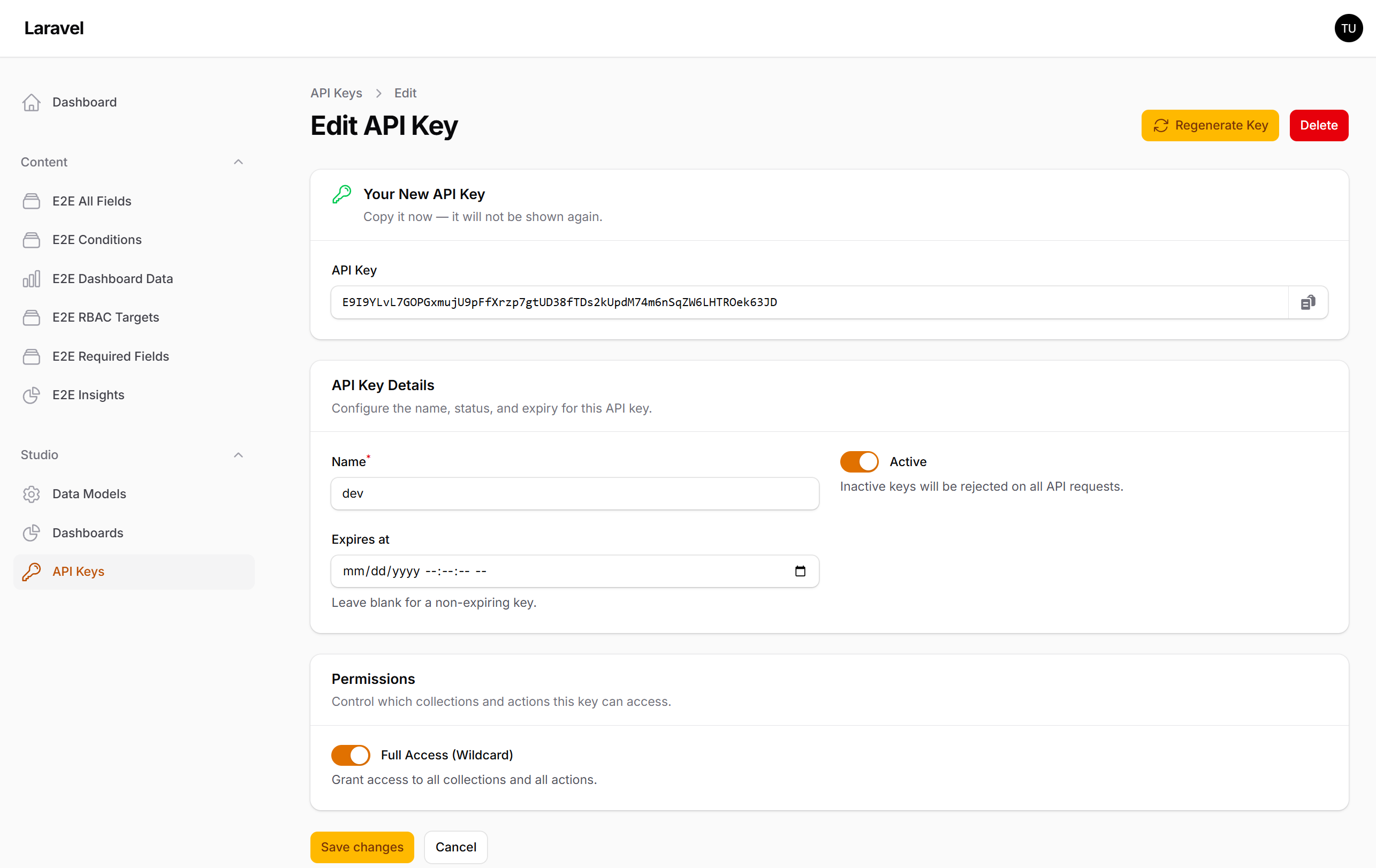Open E2E Conditions in the sidebar
The height and width of the screenshot is (868, 1376).
pos(96,240)
